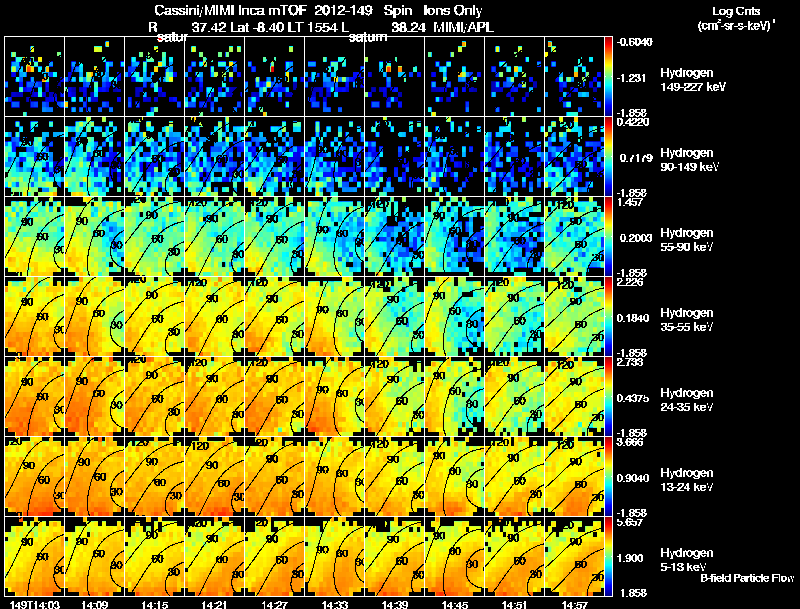Viewport: 800px width, 609px height.
Task: Click the 2.733 scale value
Action: (630, 362)
